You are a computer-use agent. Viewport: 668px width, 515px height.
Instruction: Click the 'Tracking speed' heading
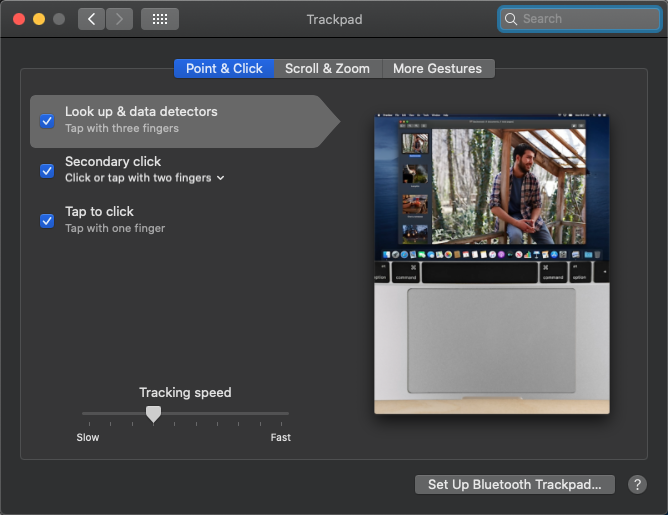185,392
